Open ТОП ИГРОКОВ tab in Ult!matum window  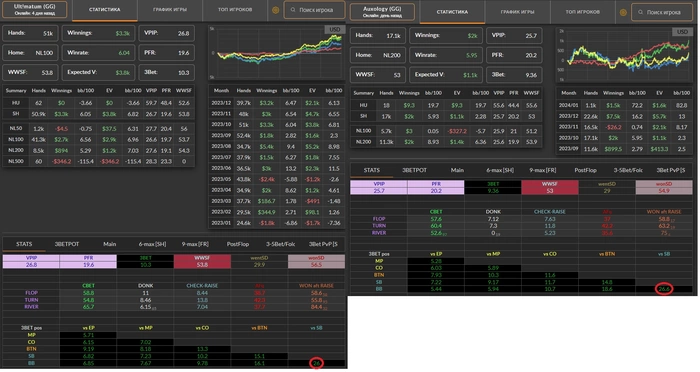point(235,10)
